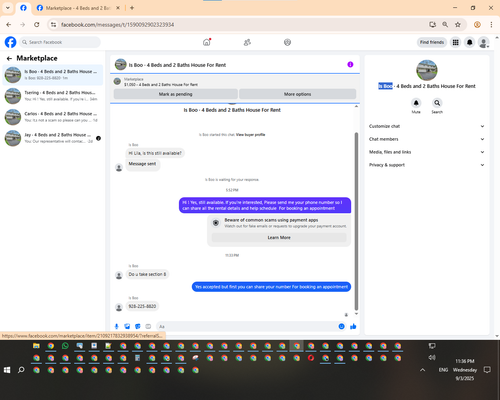Viewport: 500px width, 400px height.
Task: Switch to first Facebook browser tab
Action: [23, 8]
